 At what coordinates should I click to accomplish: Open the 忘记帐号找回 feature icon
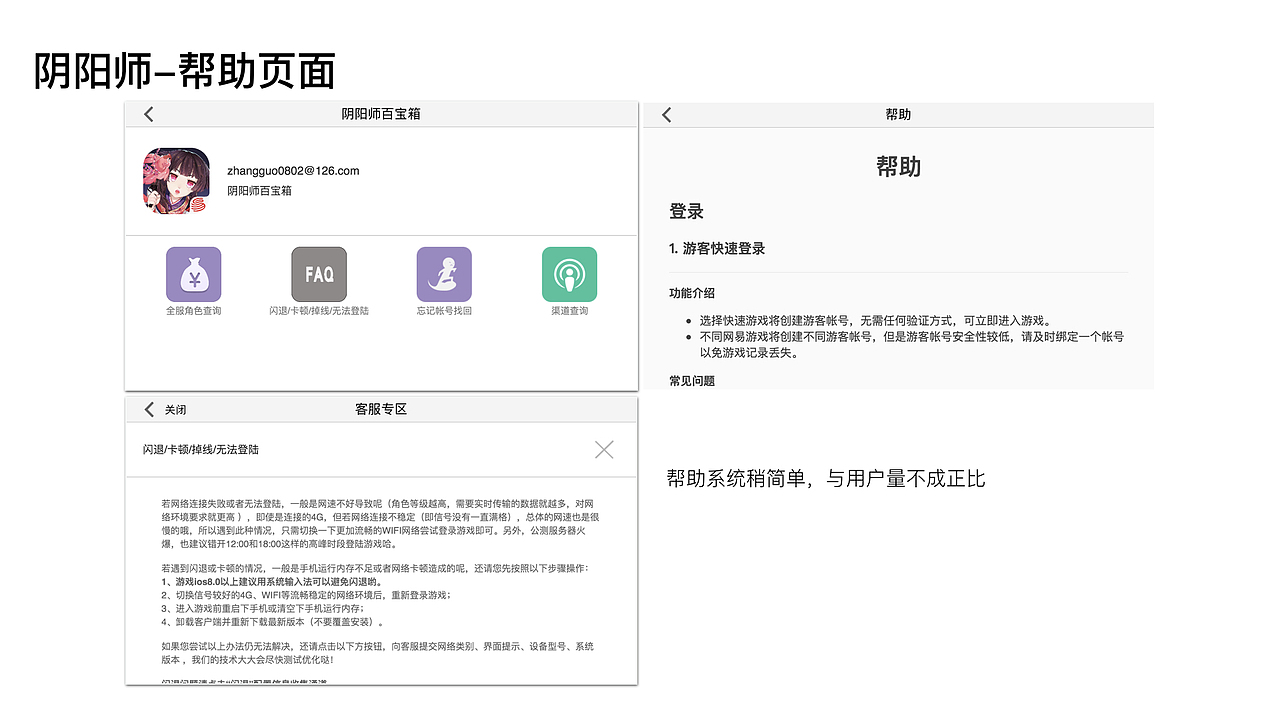(x=443, y=273)
